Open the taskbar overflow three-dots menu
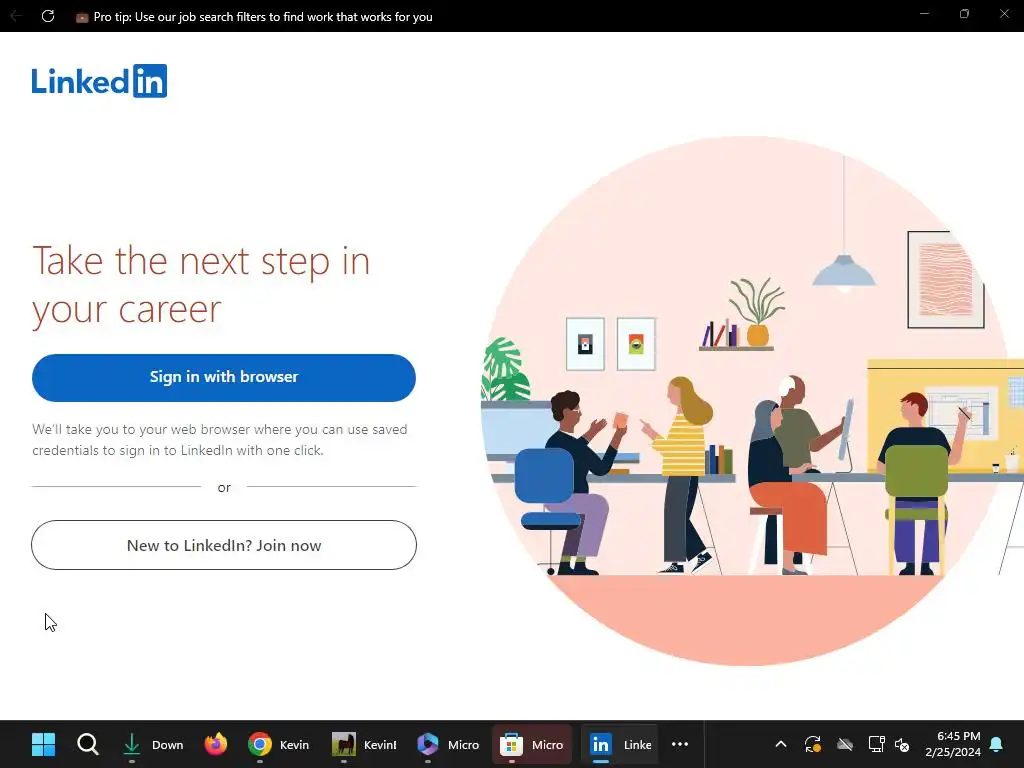This screenshot has width=1024, height=768. pos(680,744)
